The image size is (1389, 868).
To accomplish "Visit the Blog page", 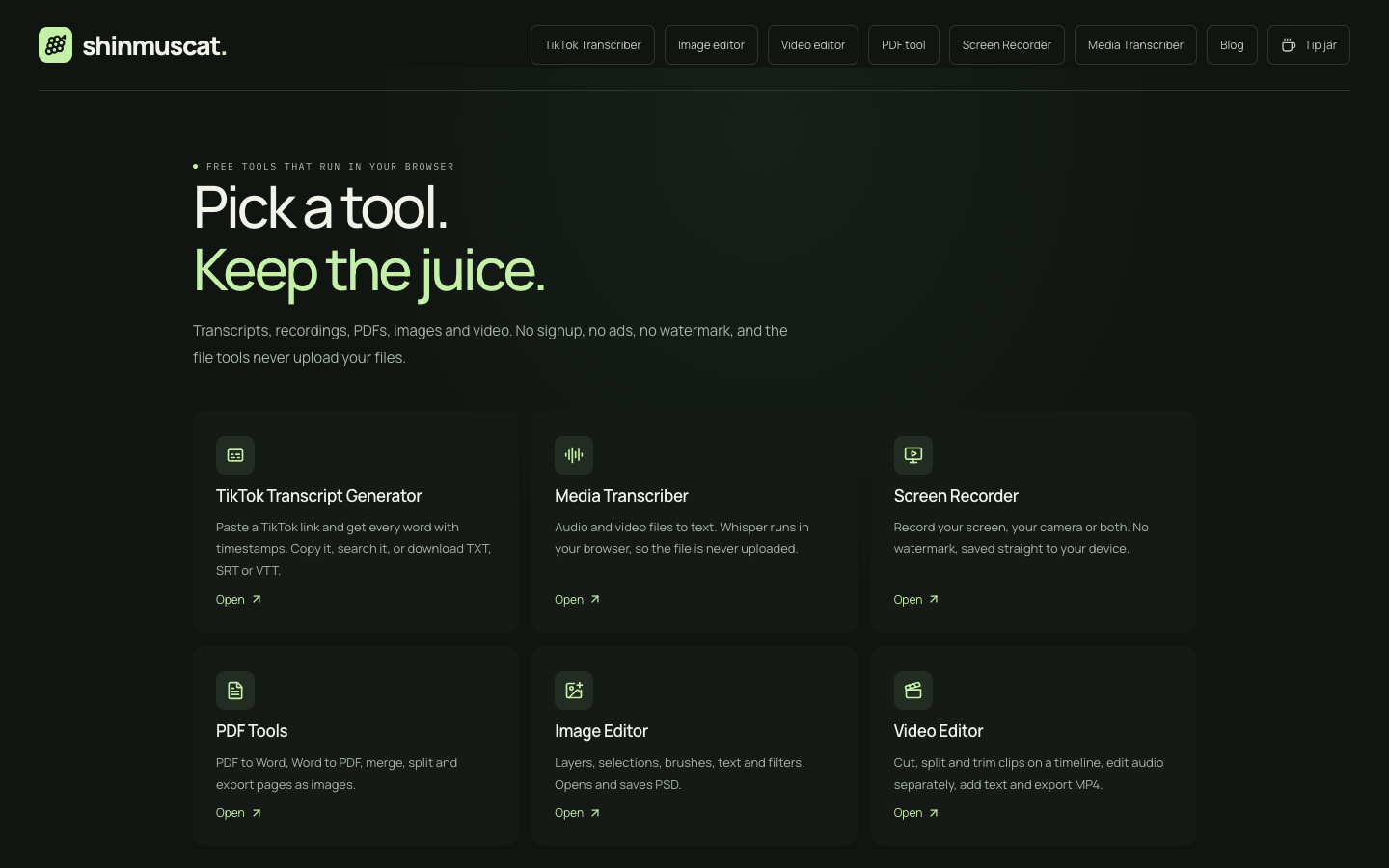I will [x=1232, y=45].
